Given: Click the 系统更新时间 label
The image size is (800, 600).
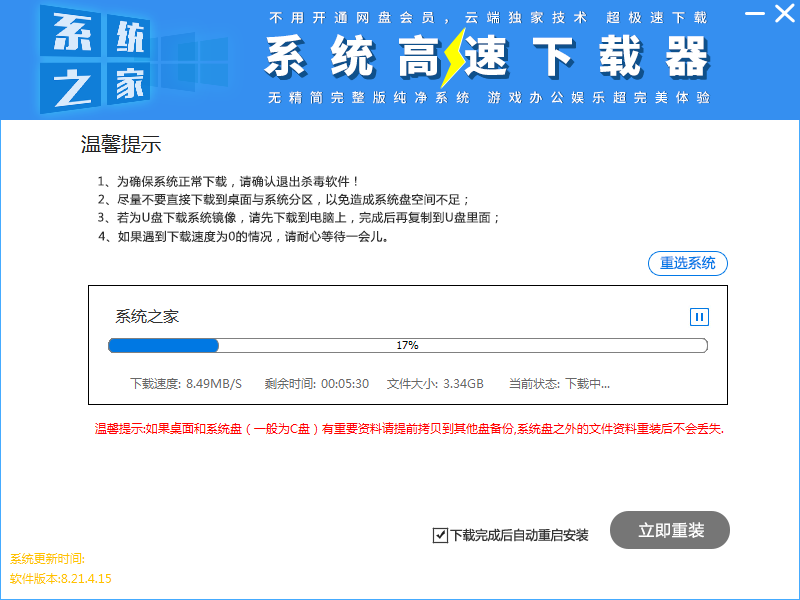Looking at the screenshot, I should (x=47, y=559).
